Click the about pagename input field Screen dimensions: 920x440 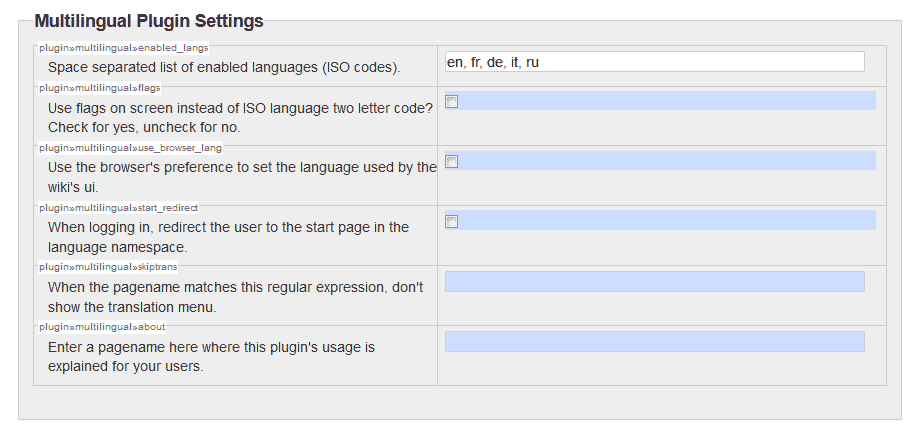tap(654, 342)
